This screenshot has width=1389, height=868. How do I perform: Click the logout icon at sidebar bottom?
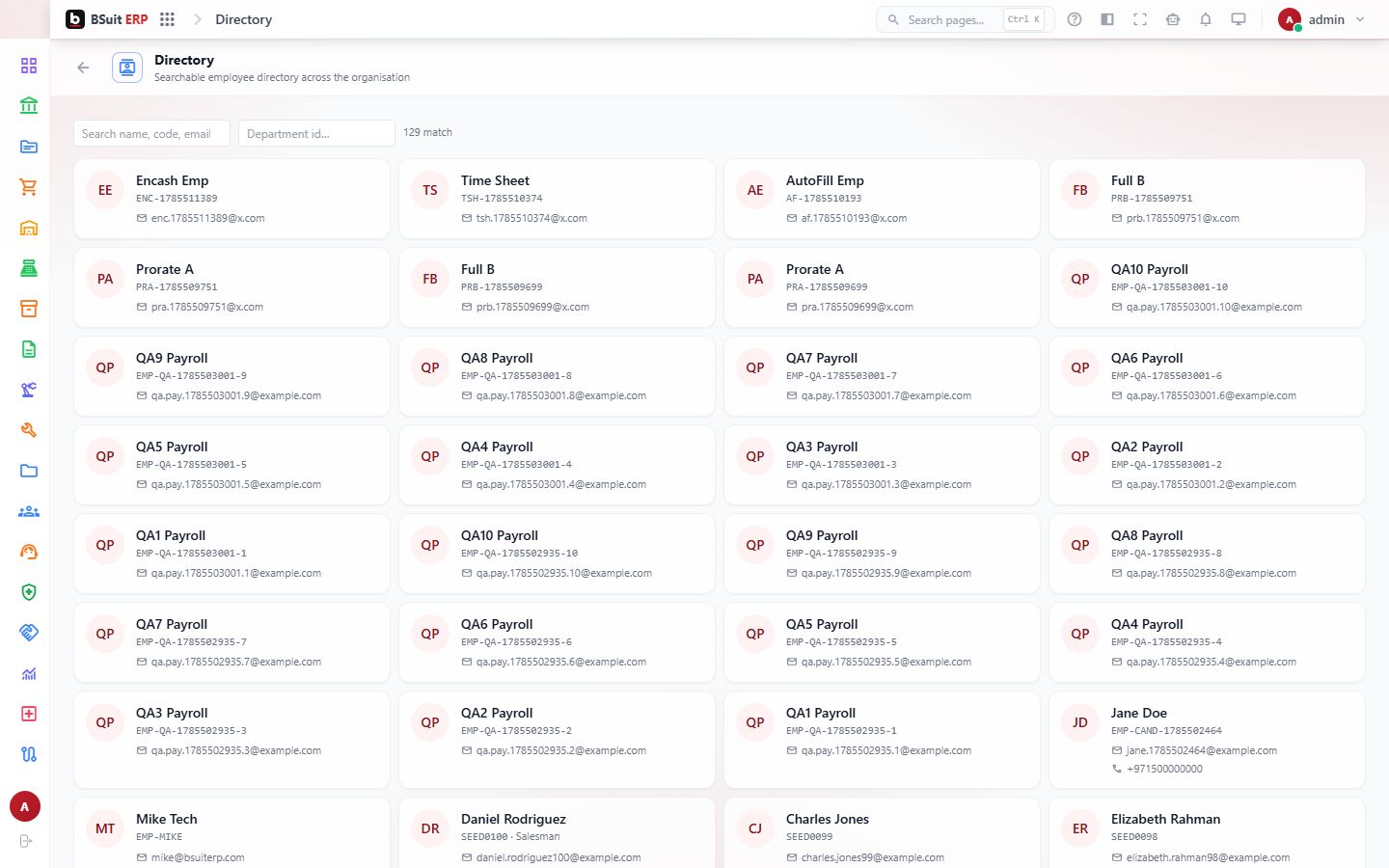[26, 841]
